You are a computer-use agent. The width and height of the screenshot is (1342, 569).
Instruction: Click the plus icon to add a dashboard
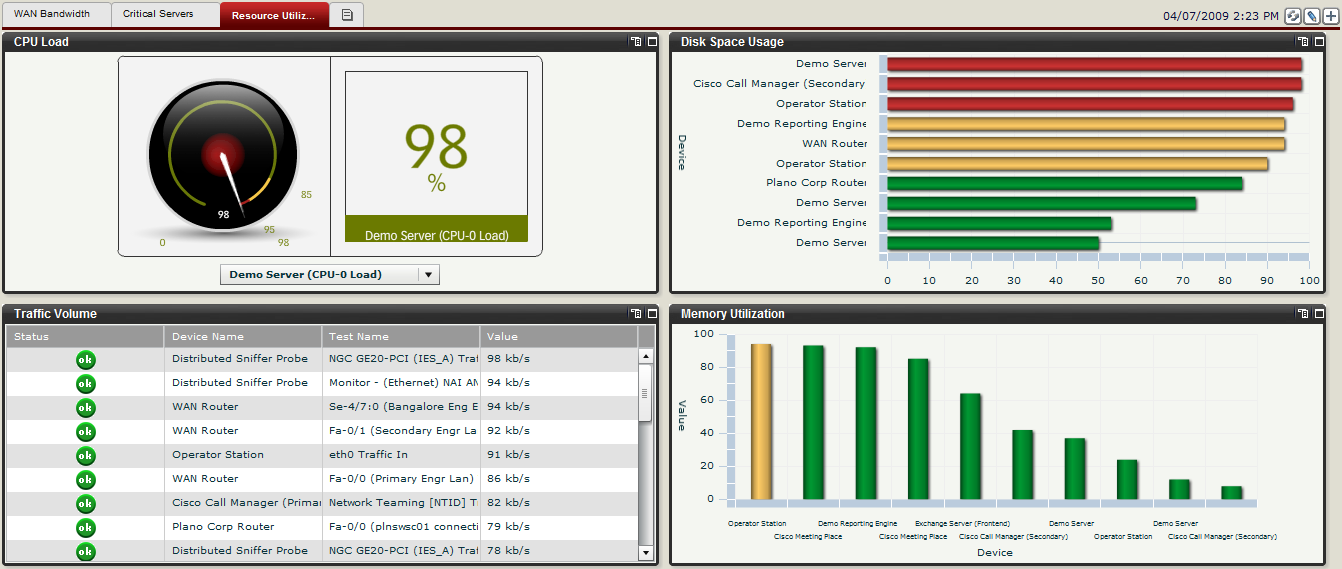[x=1329, y=16]
